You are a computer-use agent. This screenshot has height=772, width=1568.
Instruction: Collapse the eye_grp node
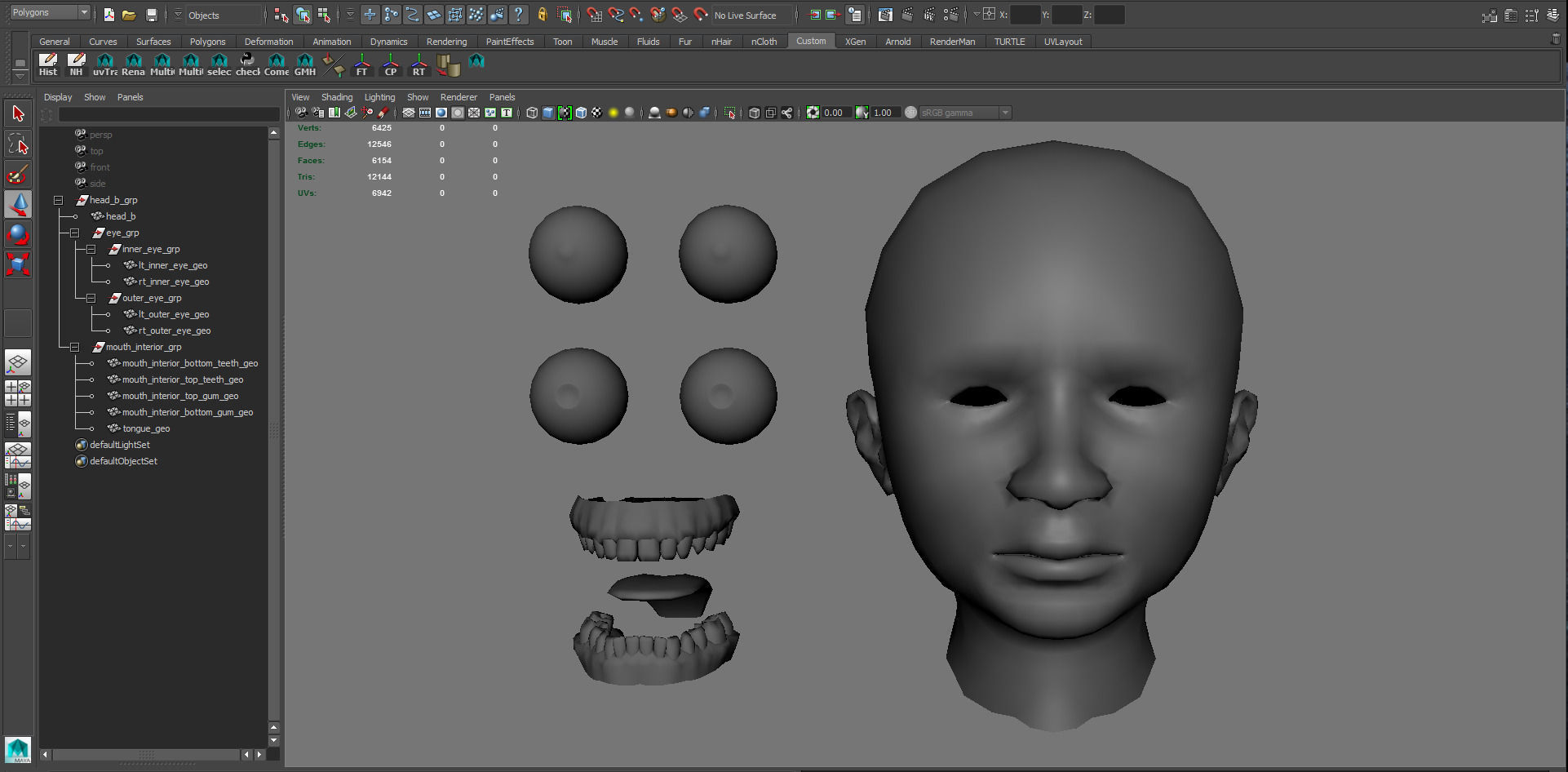74,233
